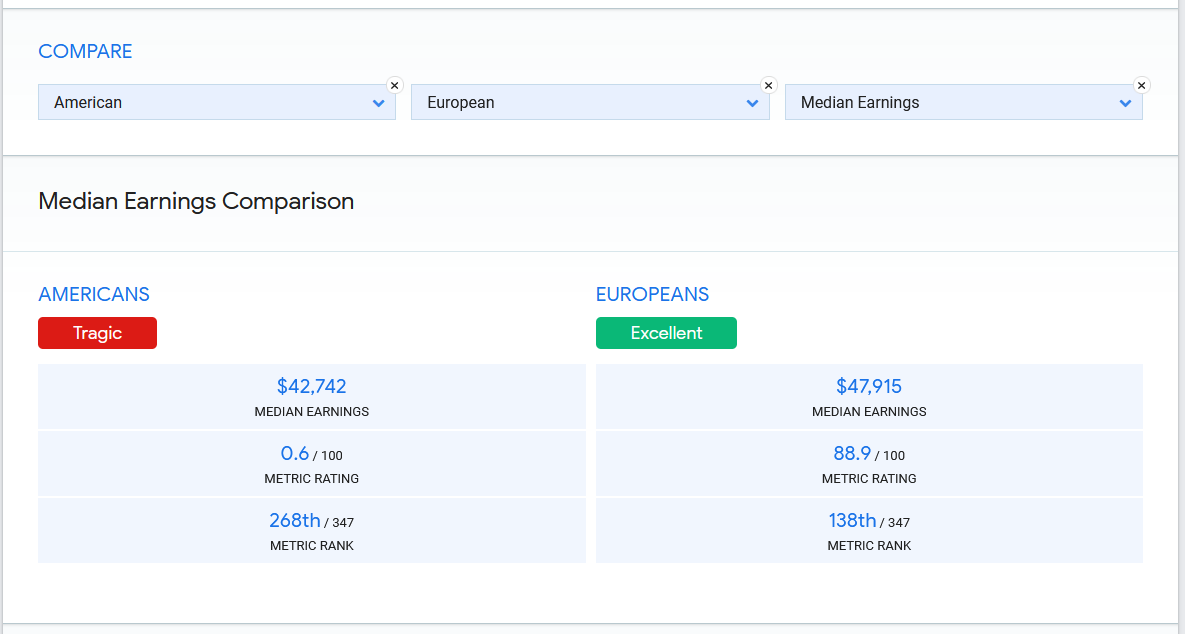Select the $42,742 median earnings value
The height and width of the screenshot is (634, 1185).
coord(311,386)
